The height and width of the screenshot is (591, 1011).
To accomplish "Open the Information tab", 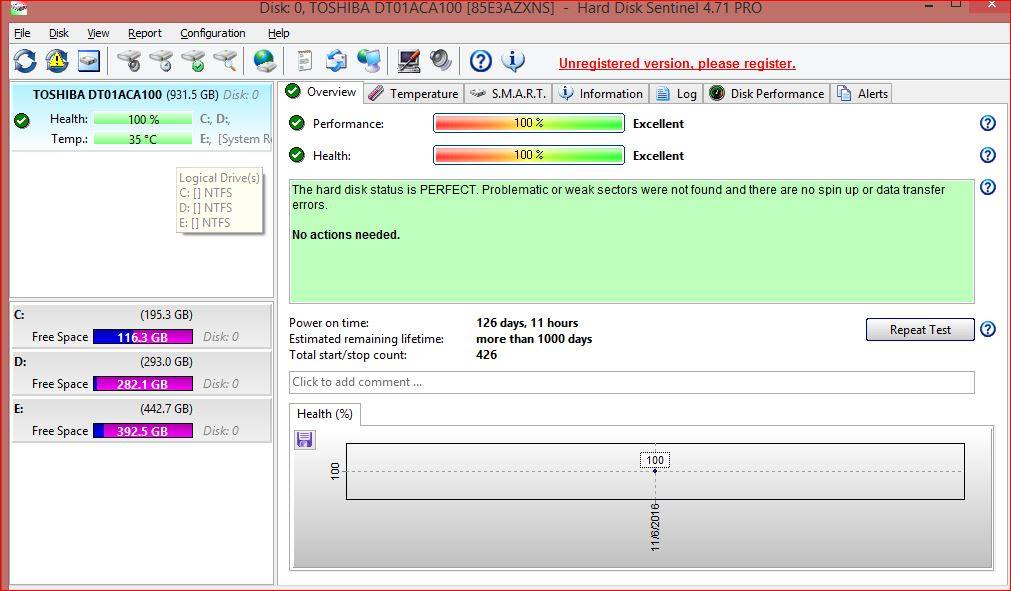I will point(601,93).
